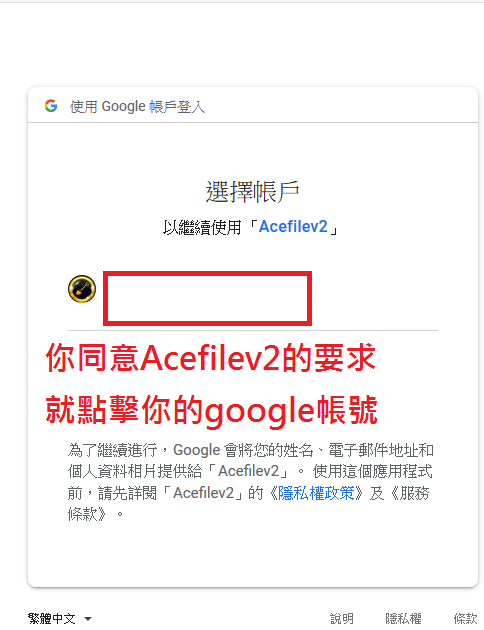
Task: Click the 為了繼續進行 paragraph start
Action: pos(112,450)
